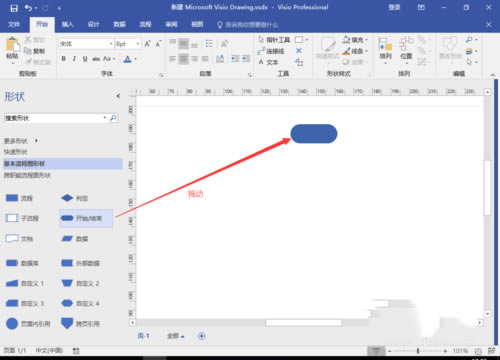Toggle middle vertical alignment
The height and width of the screenshot is (360, 500).
(183, 44)
